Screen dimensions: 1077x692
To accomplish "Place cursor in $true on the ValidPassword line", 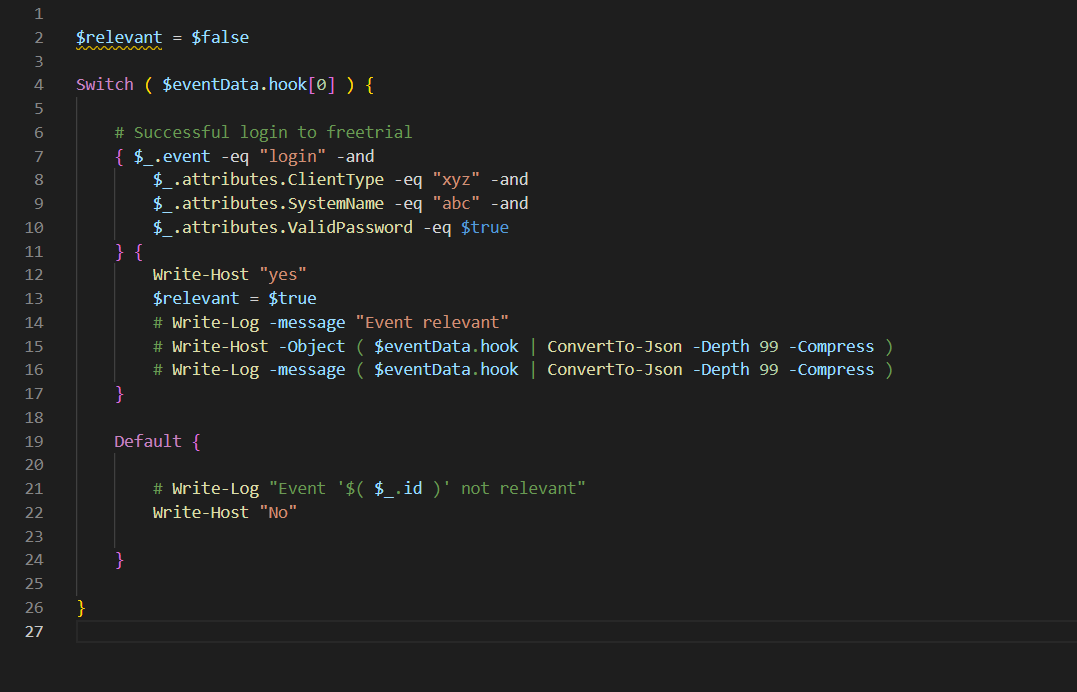I will [x=484, y=227].
